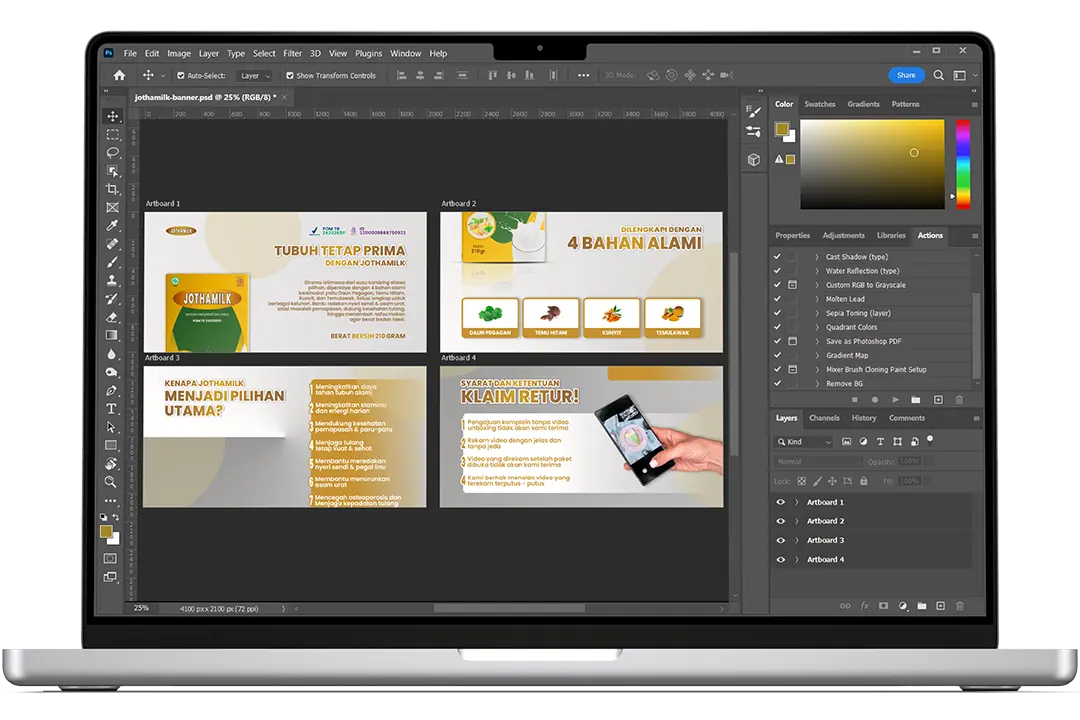Open the search magnifier beside Share
This screenshot has width=1080, height=720.
938,75
